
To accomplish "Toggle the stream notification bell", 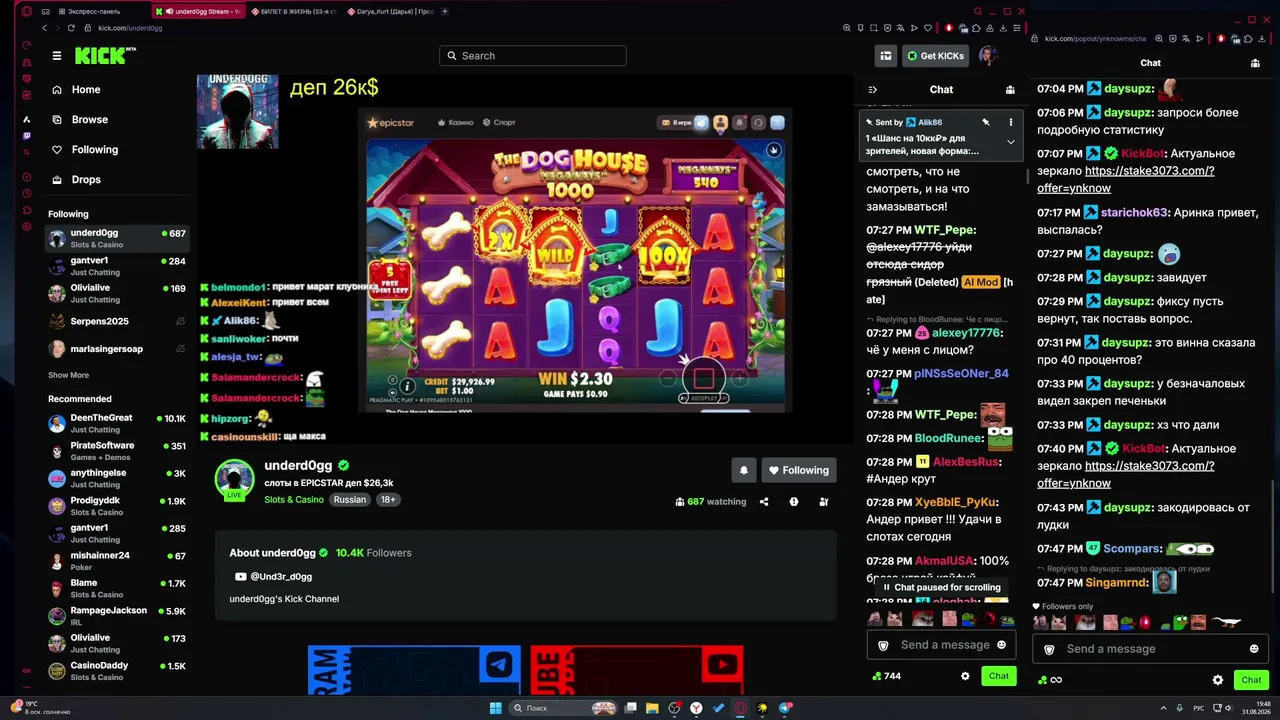I will (743, 470).
